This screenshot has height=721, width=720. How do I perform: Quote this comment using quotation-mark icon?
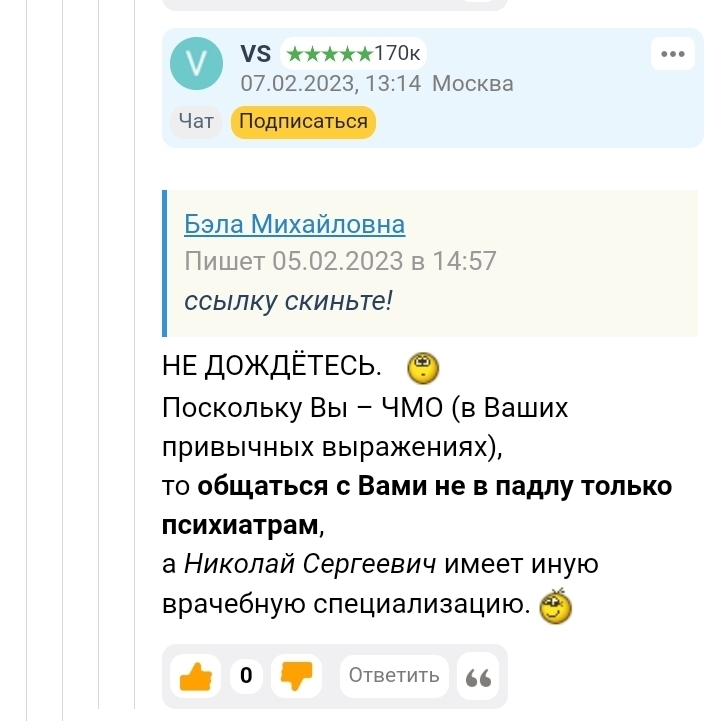(479, 677)
